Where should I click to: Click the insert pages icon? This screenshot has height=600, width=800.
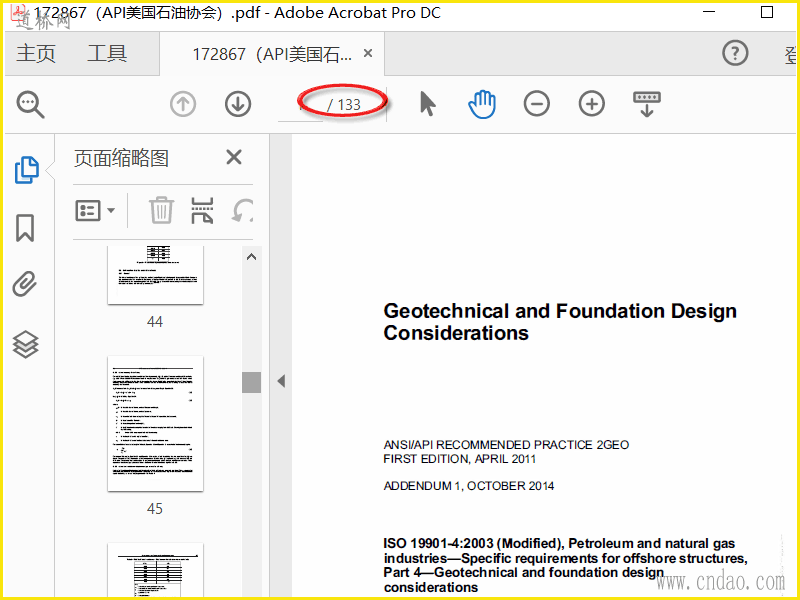coord(202,210)
